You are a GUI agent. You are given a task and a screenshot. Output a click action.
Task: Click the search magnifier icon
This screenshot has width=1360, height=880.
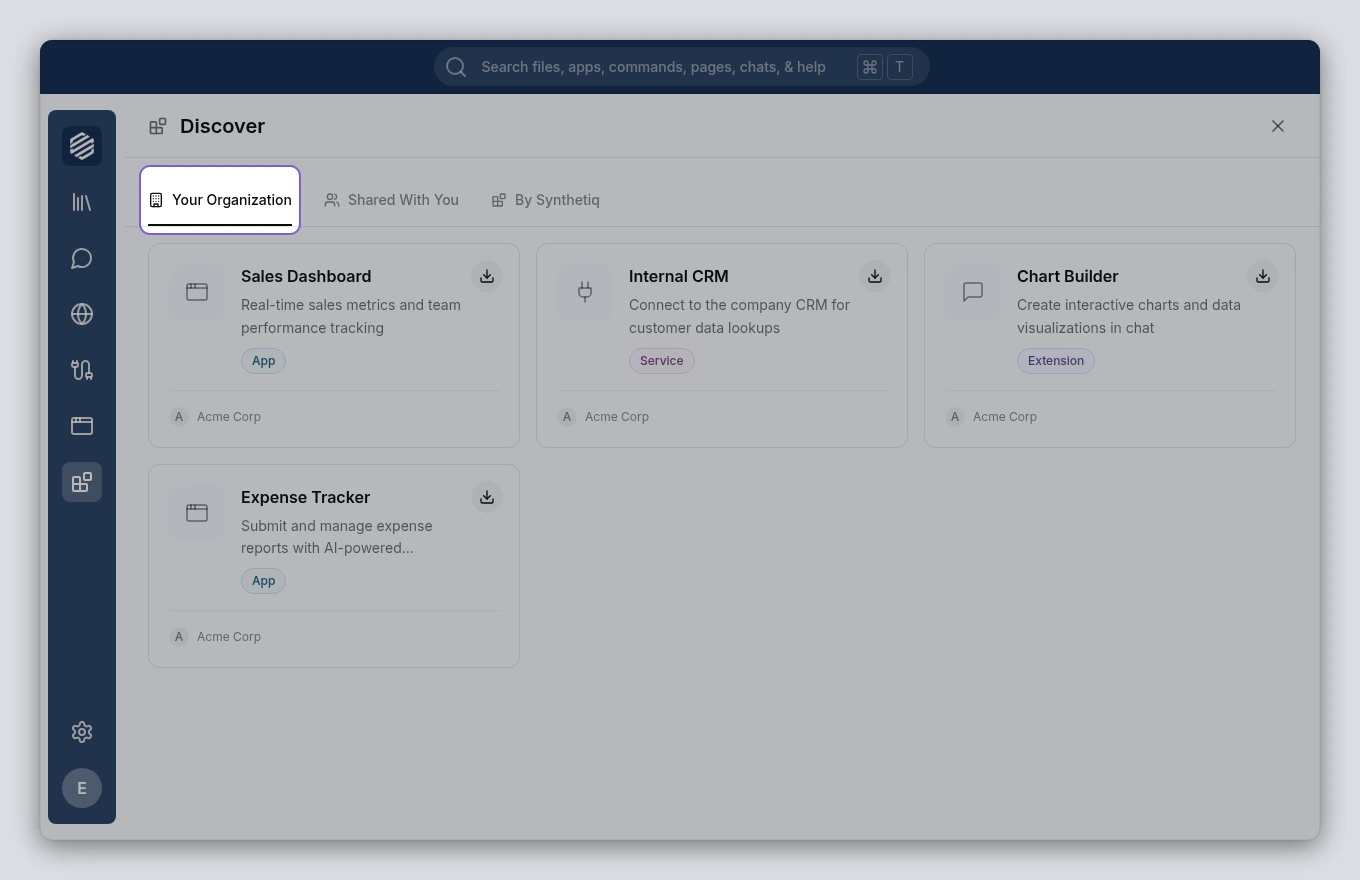[456, 67]
